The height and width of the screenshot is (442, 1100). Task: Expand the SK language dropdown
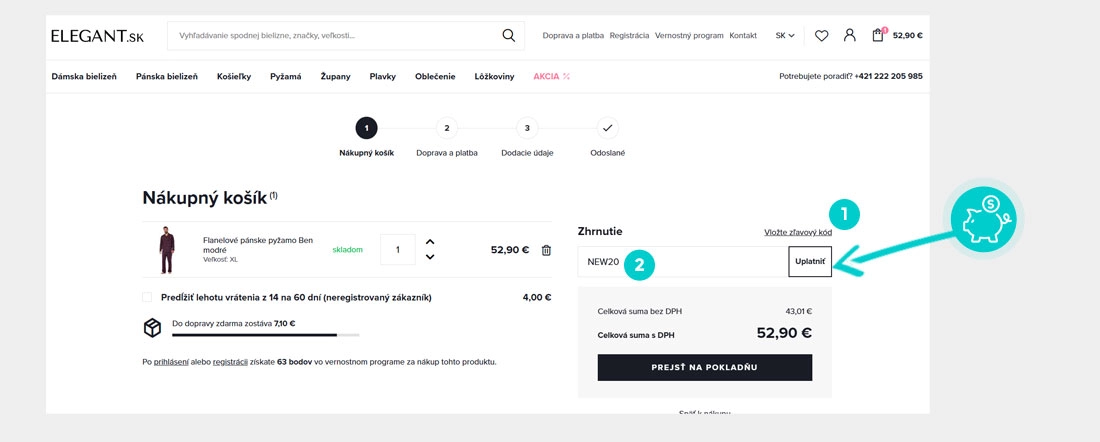click(x=785, y=36)
